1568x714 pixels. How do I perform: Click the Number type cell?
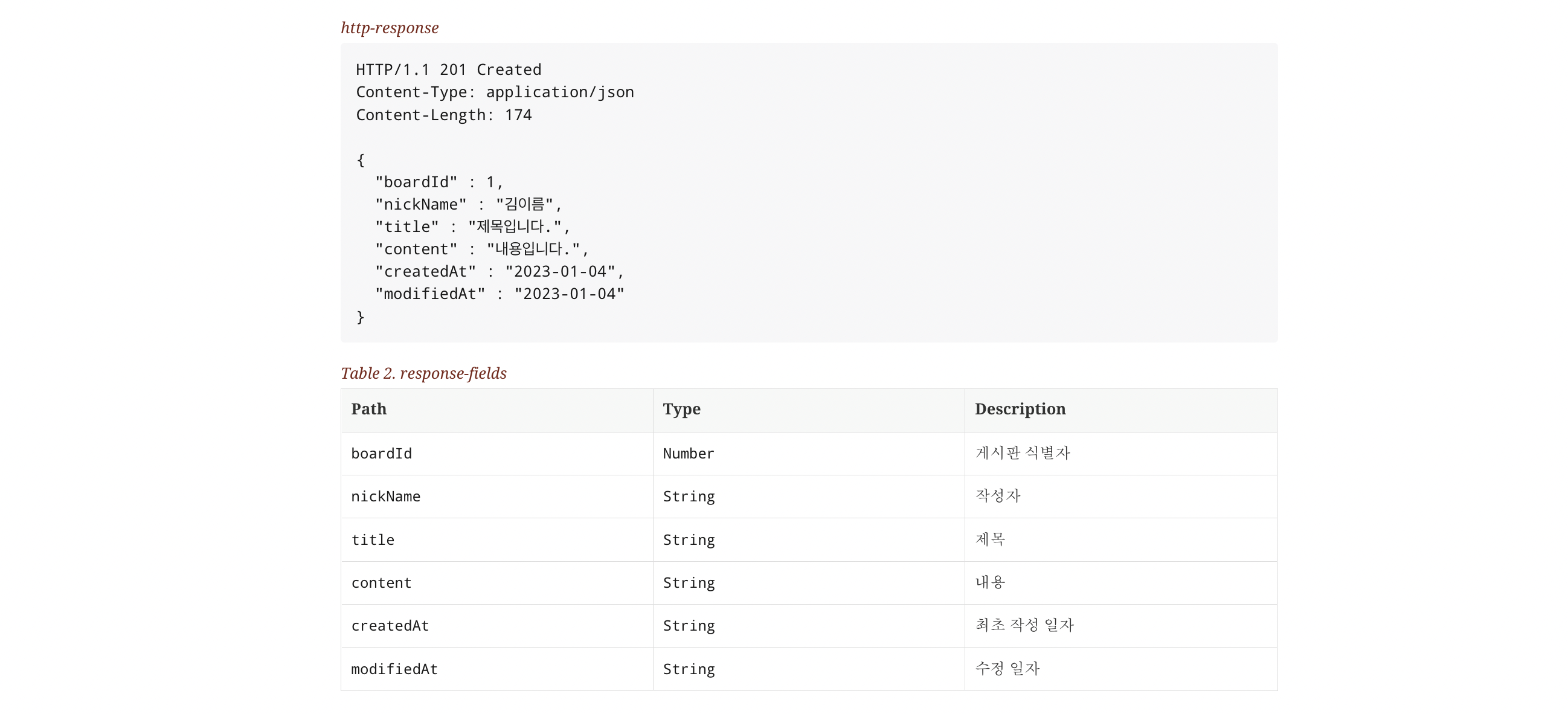coord(688,454)
